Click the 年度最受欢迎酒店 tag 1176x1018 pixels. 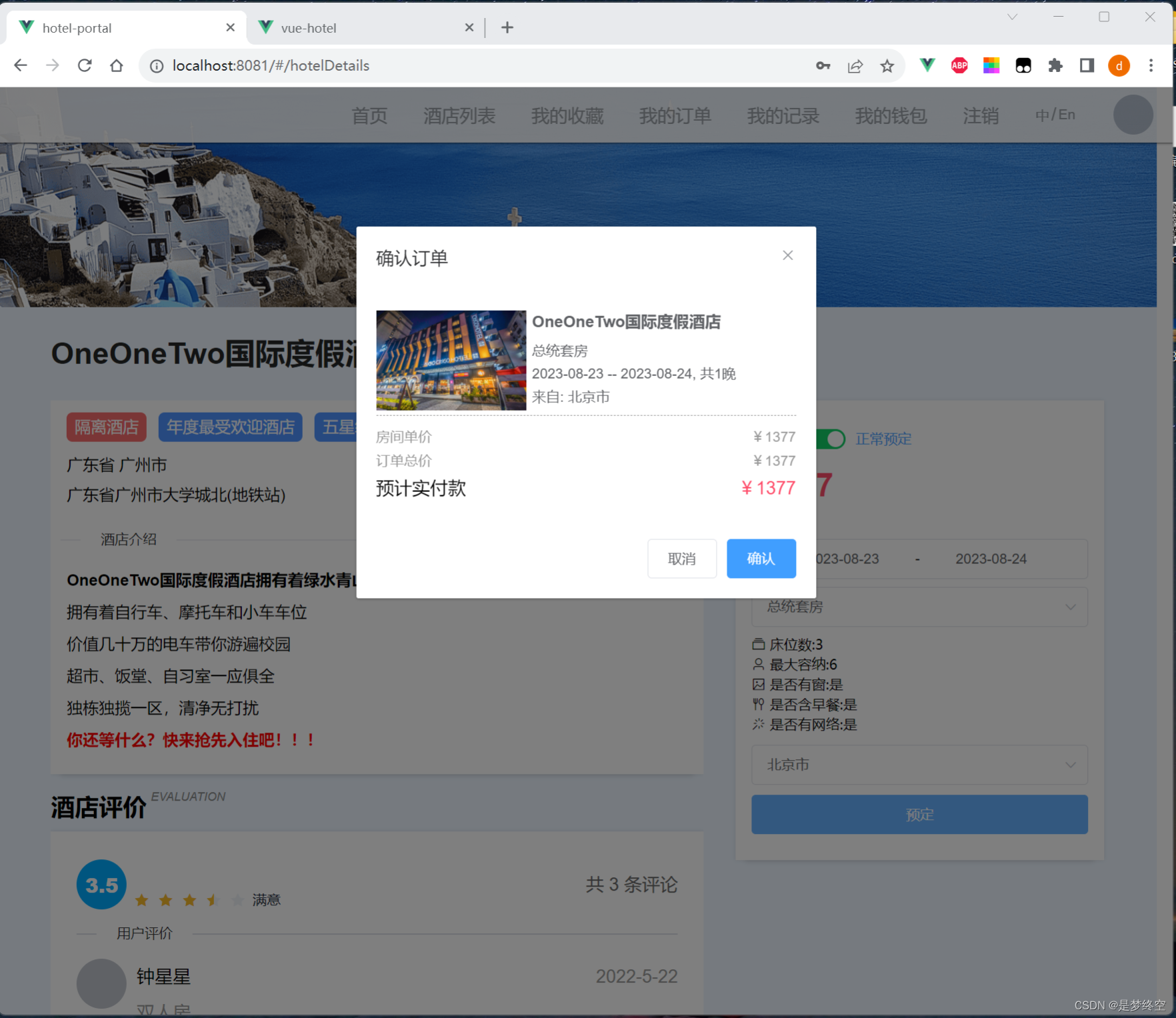230,427
